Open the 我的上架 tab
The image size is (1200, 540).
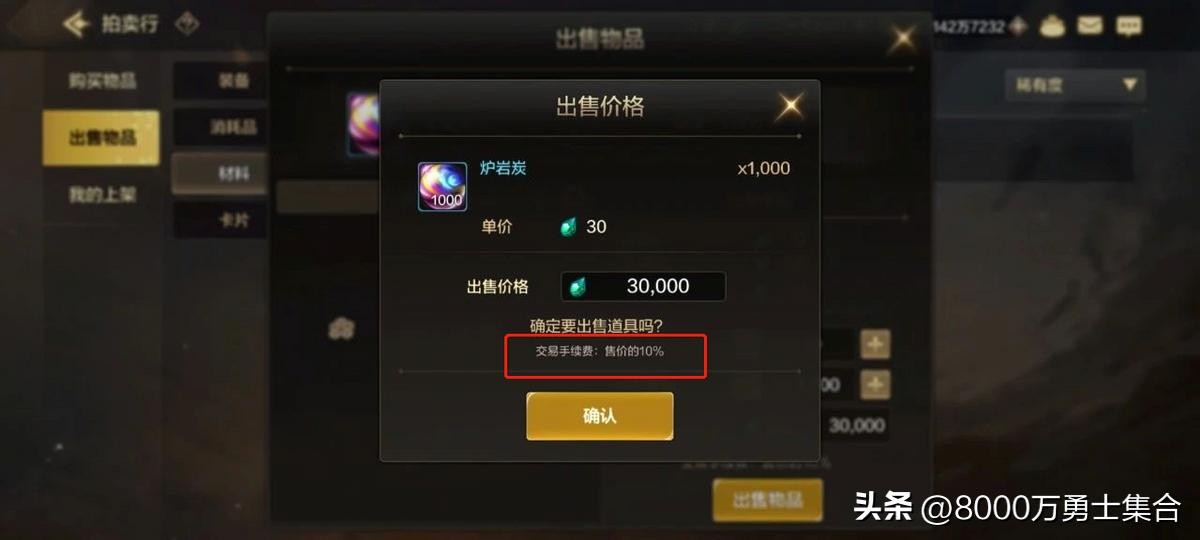pyautogui.click(x=101, y=195)
